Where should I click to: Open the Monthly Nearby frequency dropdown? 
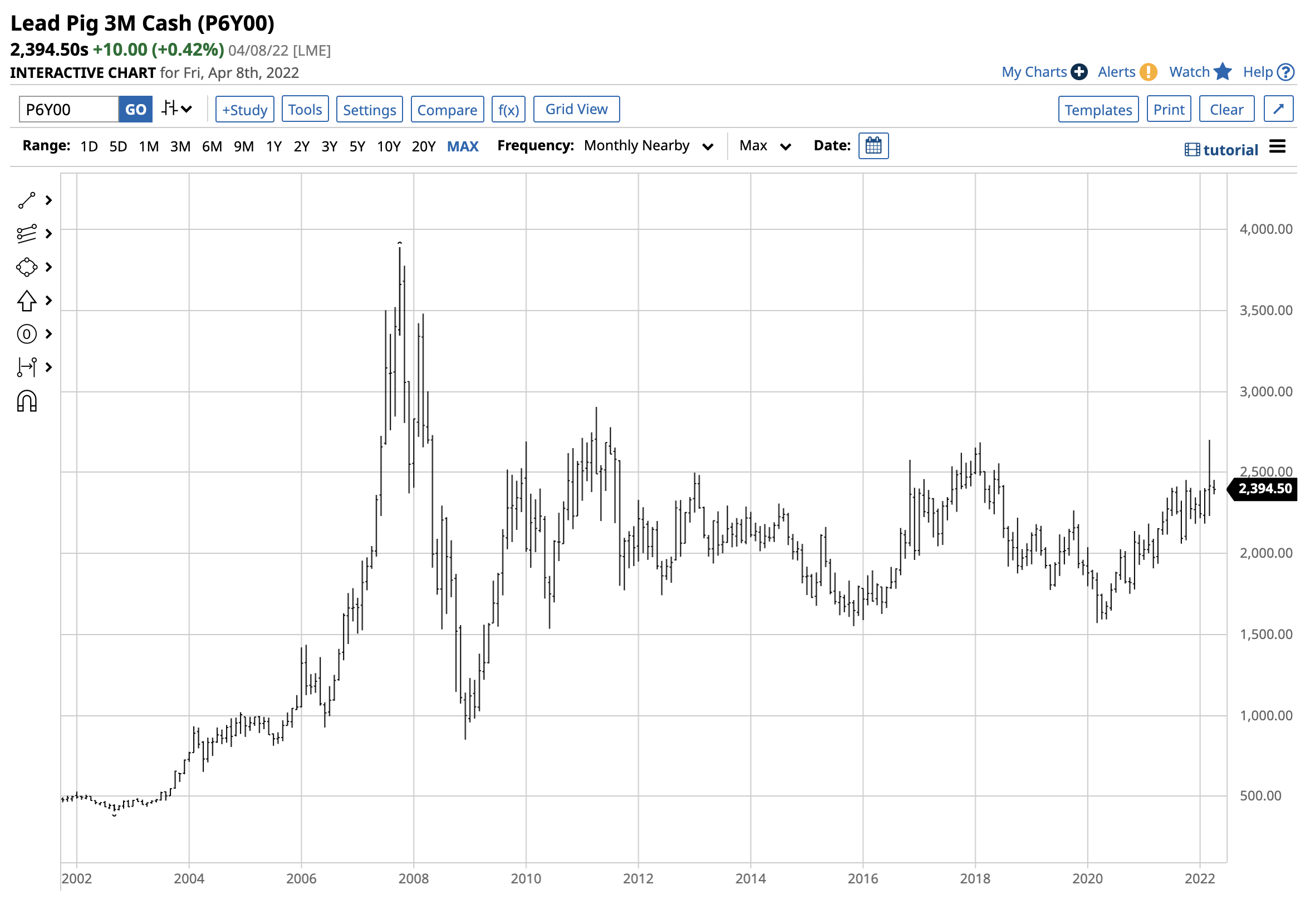pos(648,146)
